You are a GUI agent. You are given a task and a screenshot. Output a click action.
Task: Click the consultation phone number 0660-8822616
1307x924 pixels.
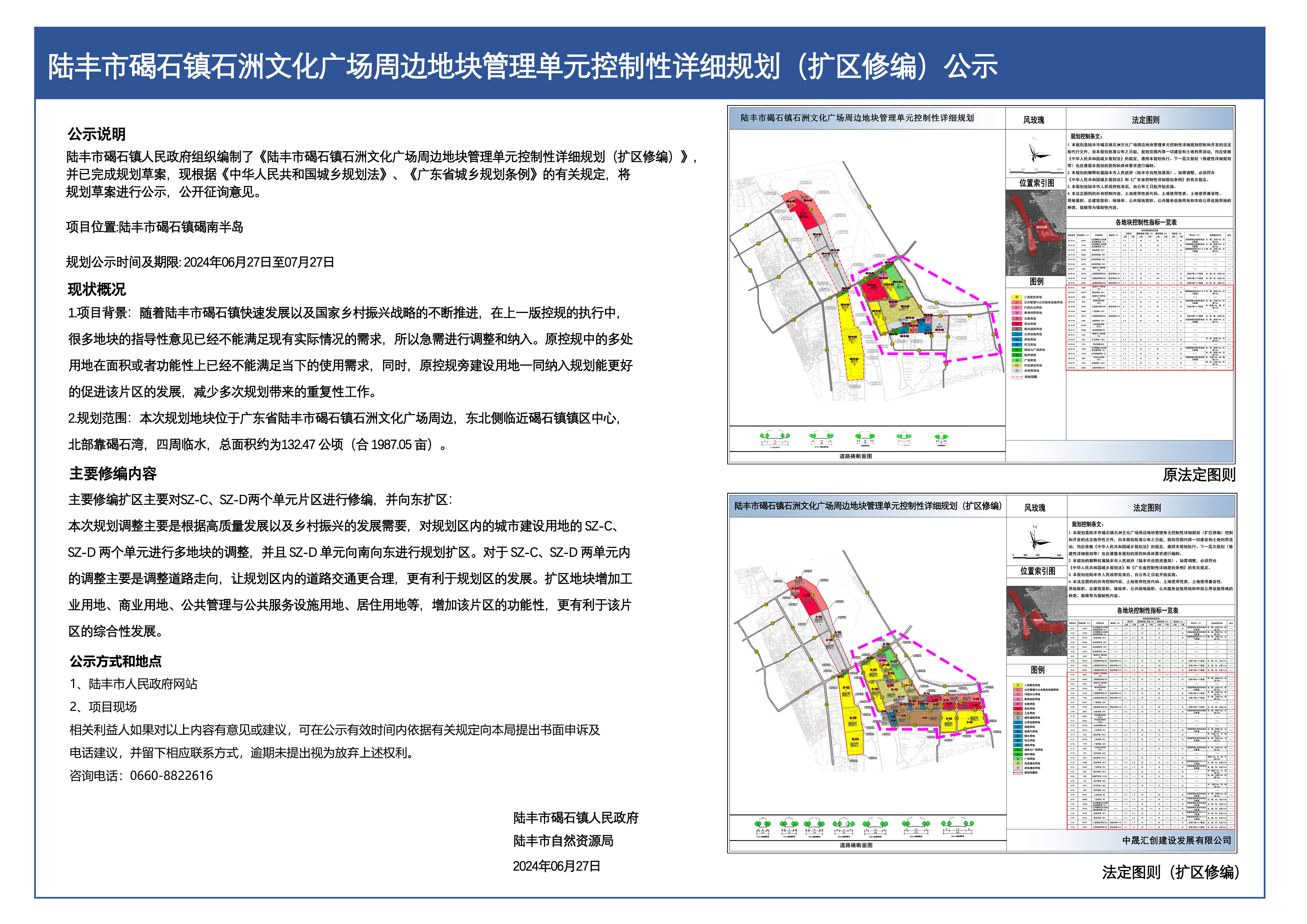click(x=171, y=775)
